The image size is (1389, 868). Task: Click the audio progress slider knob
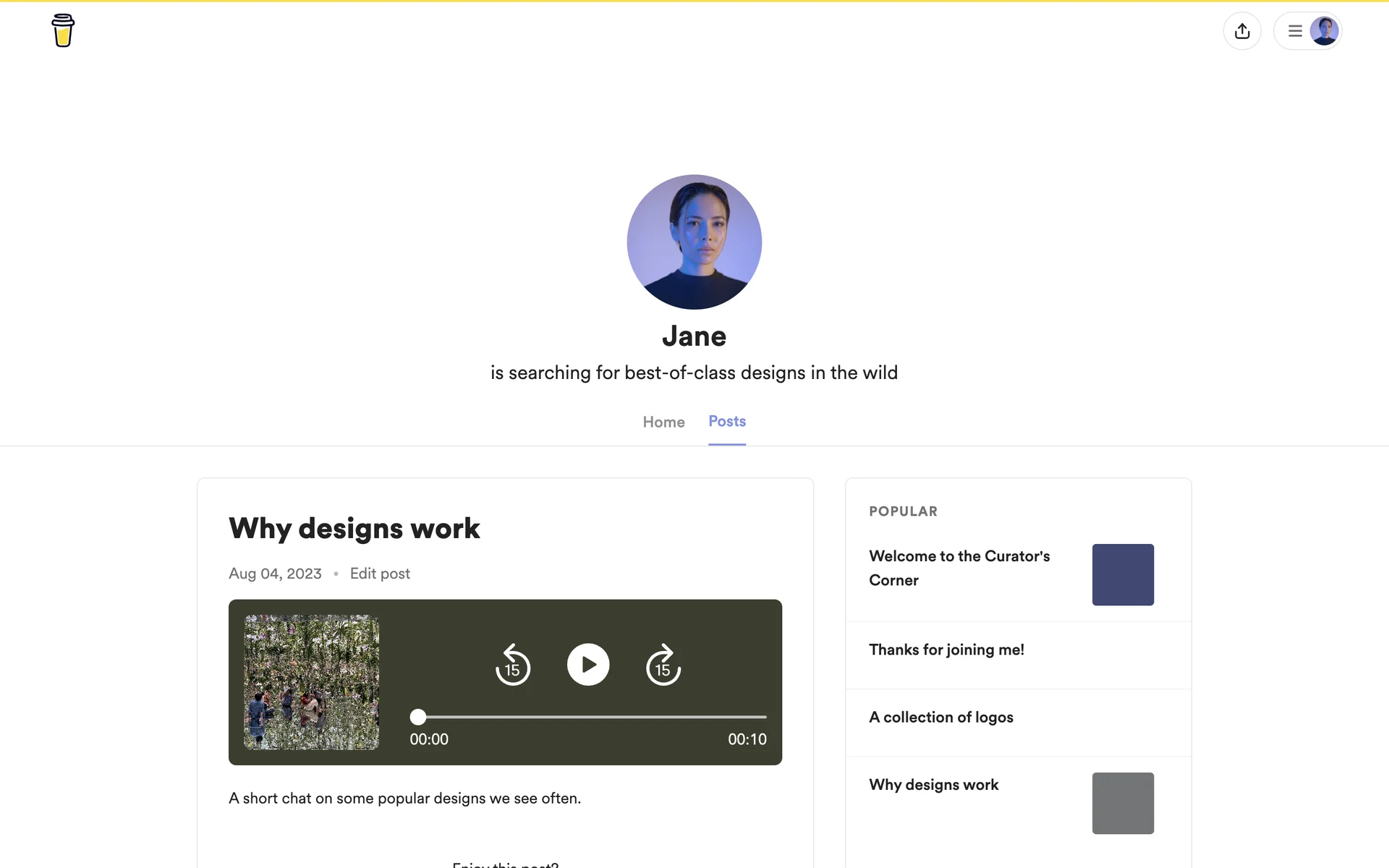tap(418, 717)
